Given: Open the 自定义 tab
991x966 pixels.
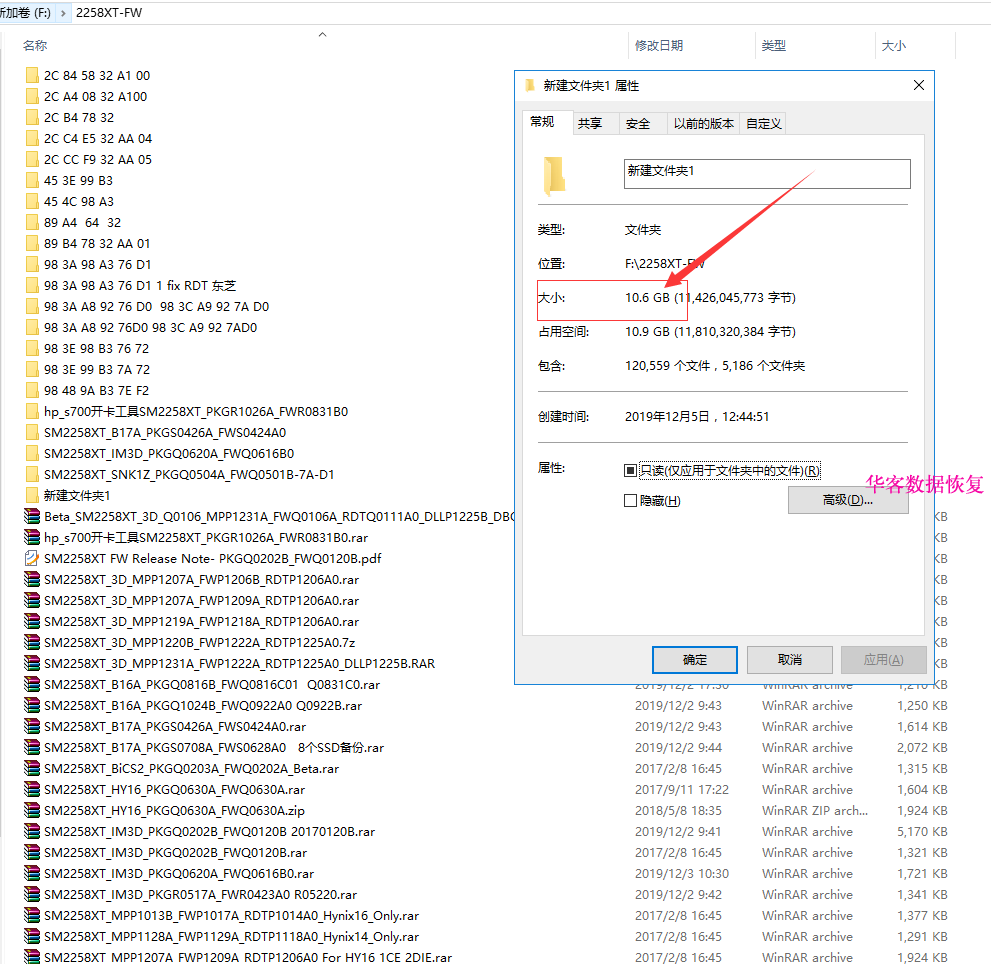Looking at the screenshot, I should [763, 123].
